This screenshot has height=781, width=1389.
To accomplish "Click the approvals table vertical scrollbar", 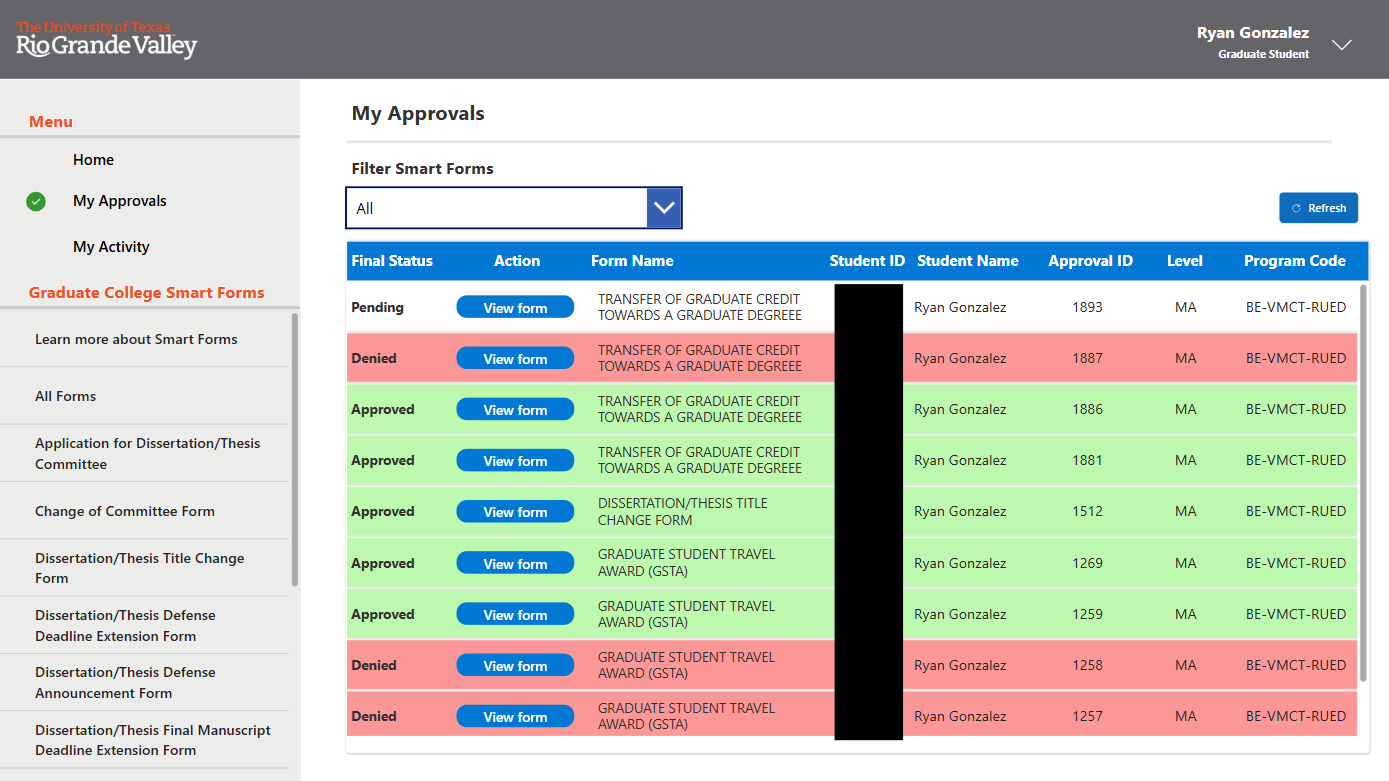I will 1362,480.
